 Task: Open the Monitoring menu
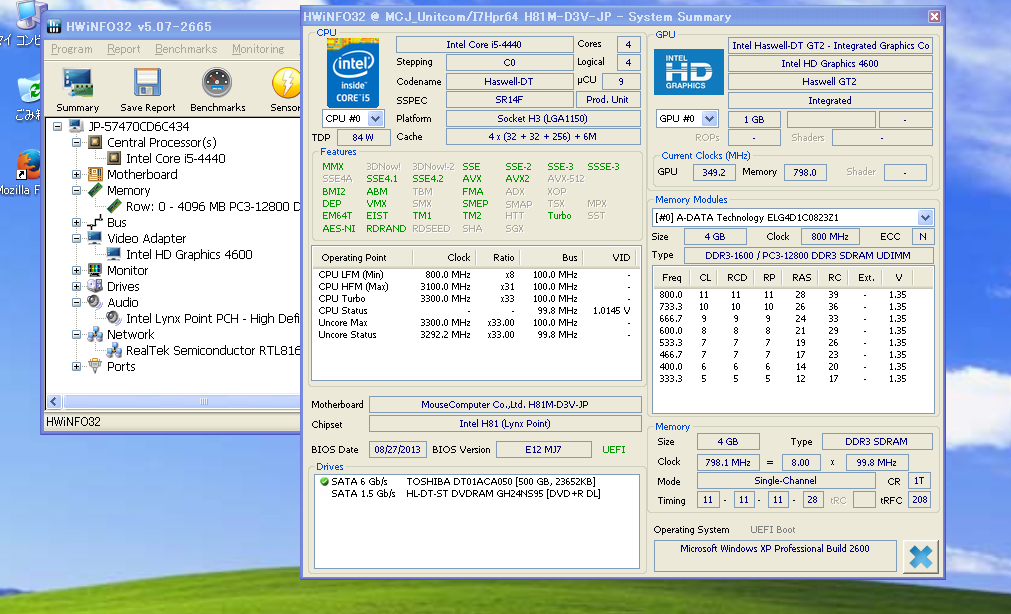click(x=258, y=49)
